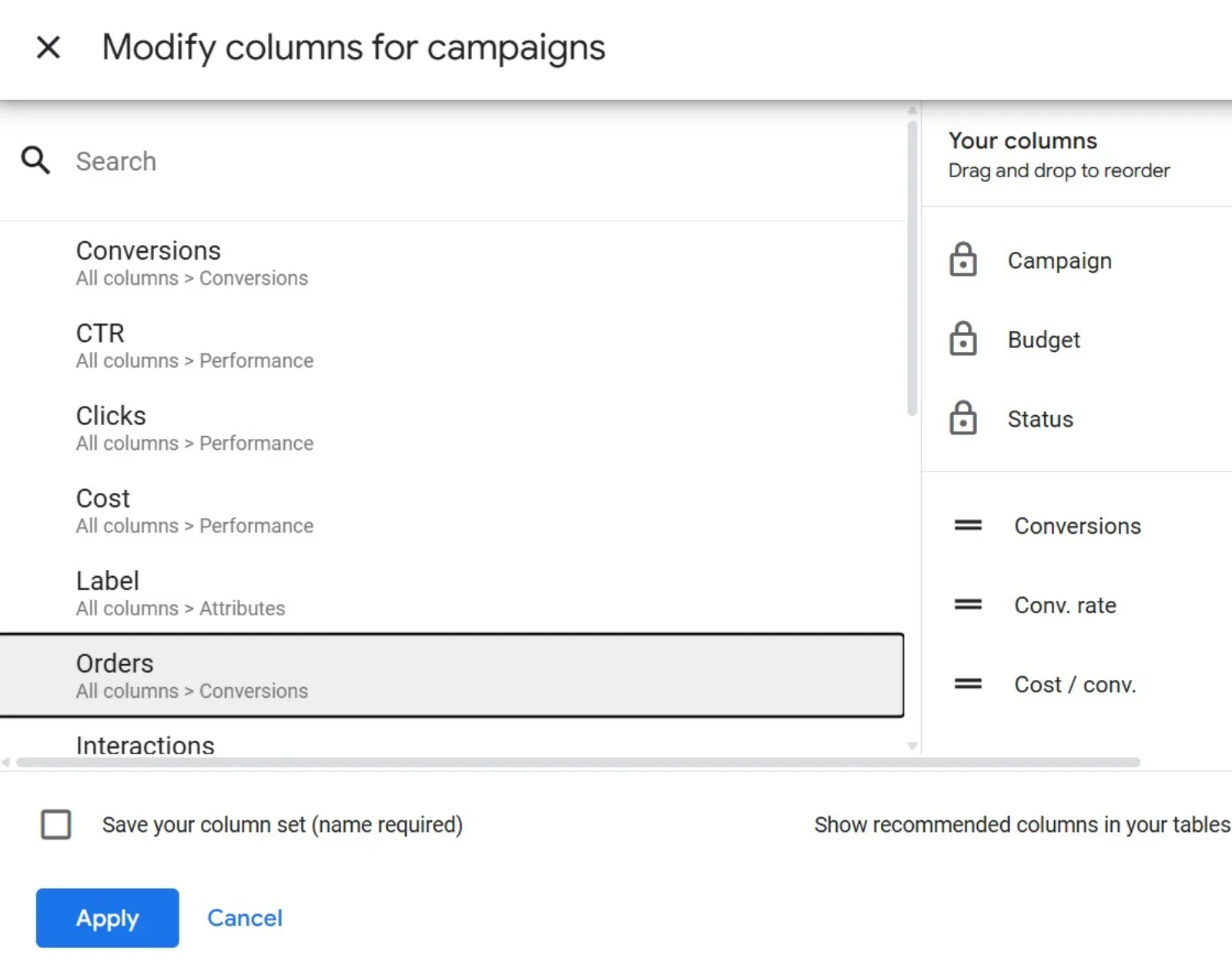Click the scroll-down arrow of column list

pos(912,746)
